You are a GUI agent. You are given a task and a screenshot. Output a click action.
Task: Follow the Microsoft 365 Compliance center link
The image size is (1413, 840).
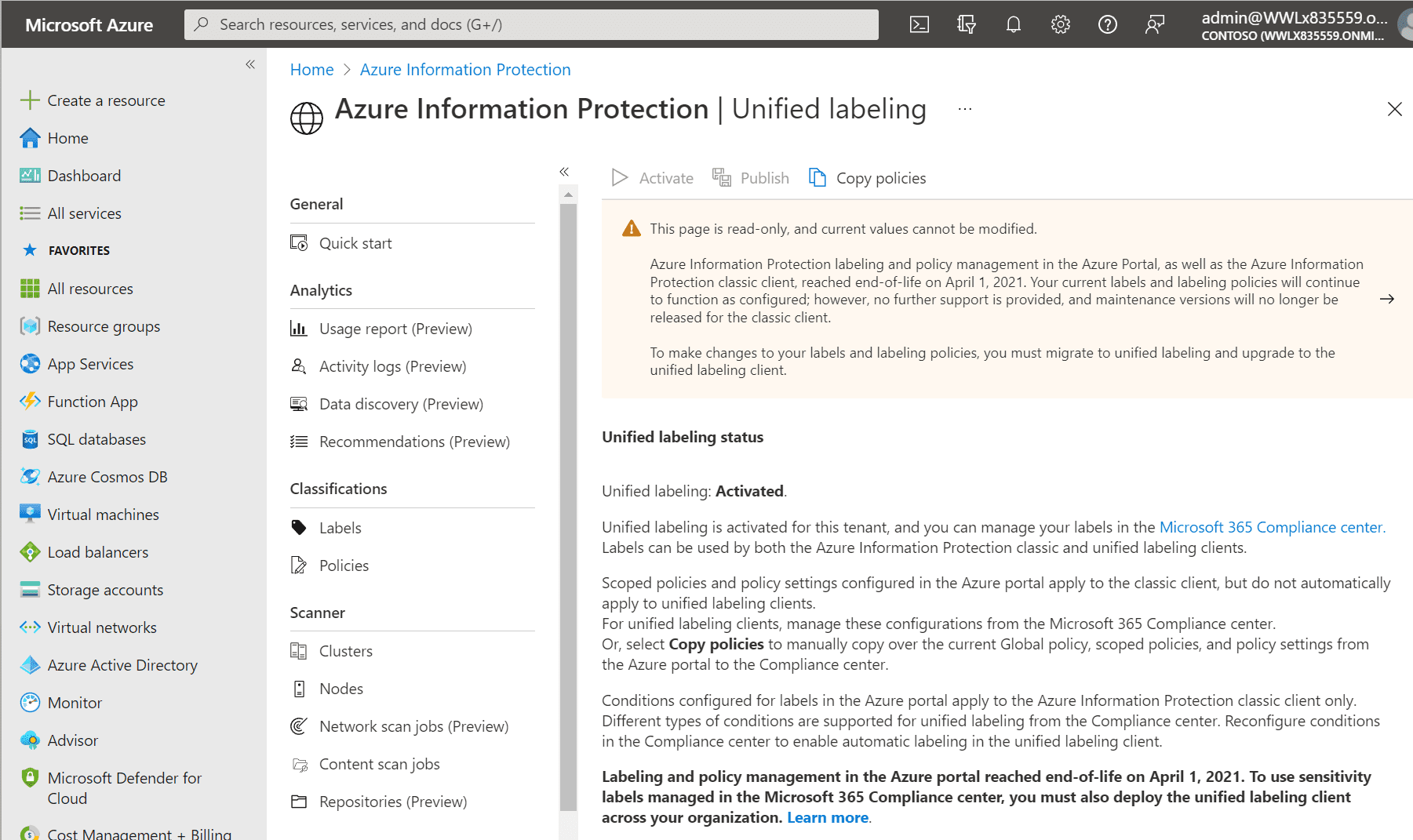pos(1271,527)
